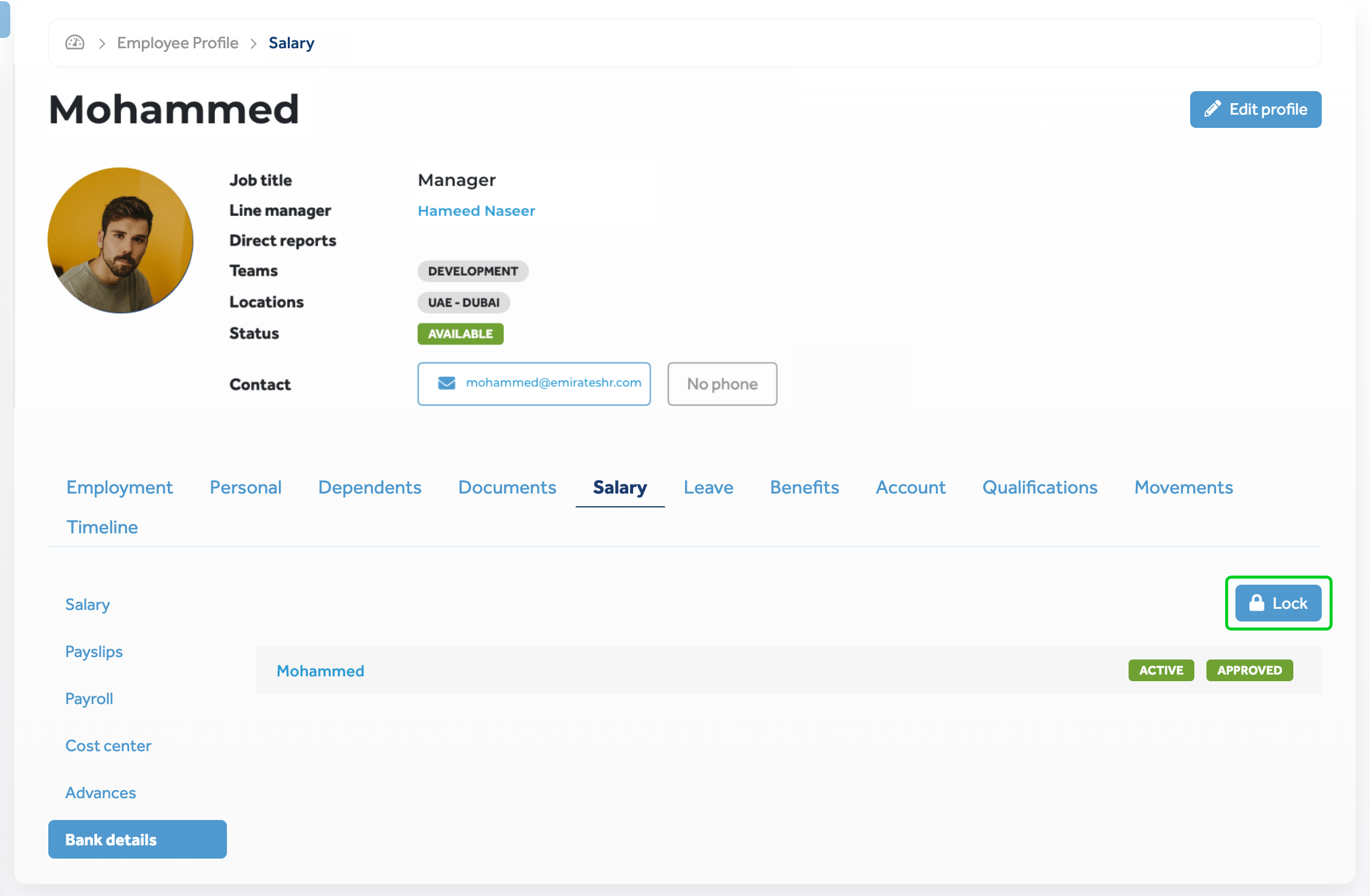1370x896 pixels.
Task: Open Employee Profile breadcrumb link
Action: tap(177, 43)
